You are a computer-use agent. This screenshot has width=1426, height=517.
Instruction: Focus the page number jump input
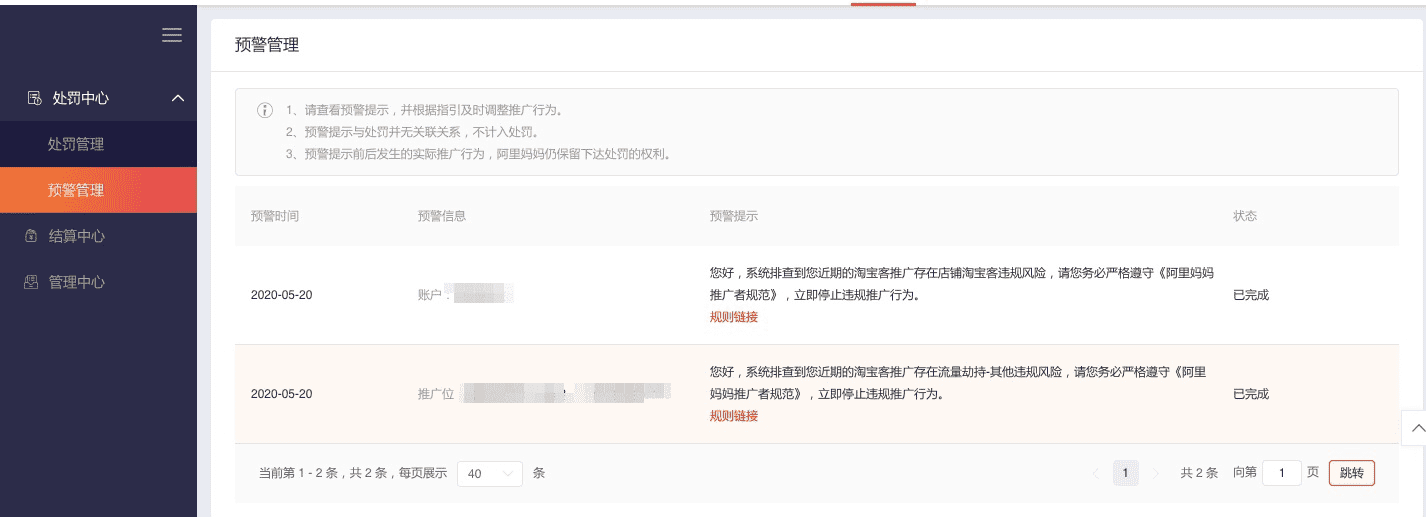pos(1282,473)
